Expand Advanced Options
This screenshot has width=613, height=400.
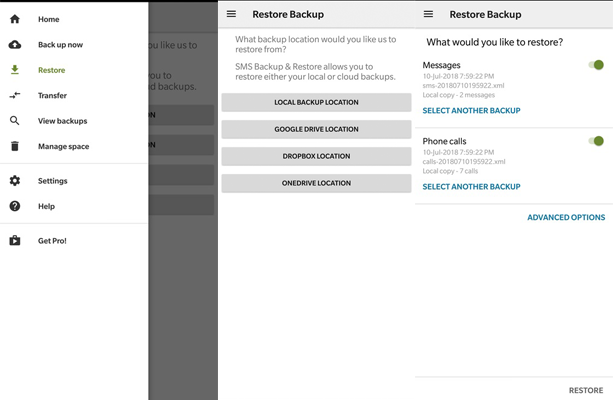(x=566, y=217)
